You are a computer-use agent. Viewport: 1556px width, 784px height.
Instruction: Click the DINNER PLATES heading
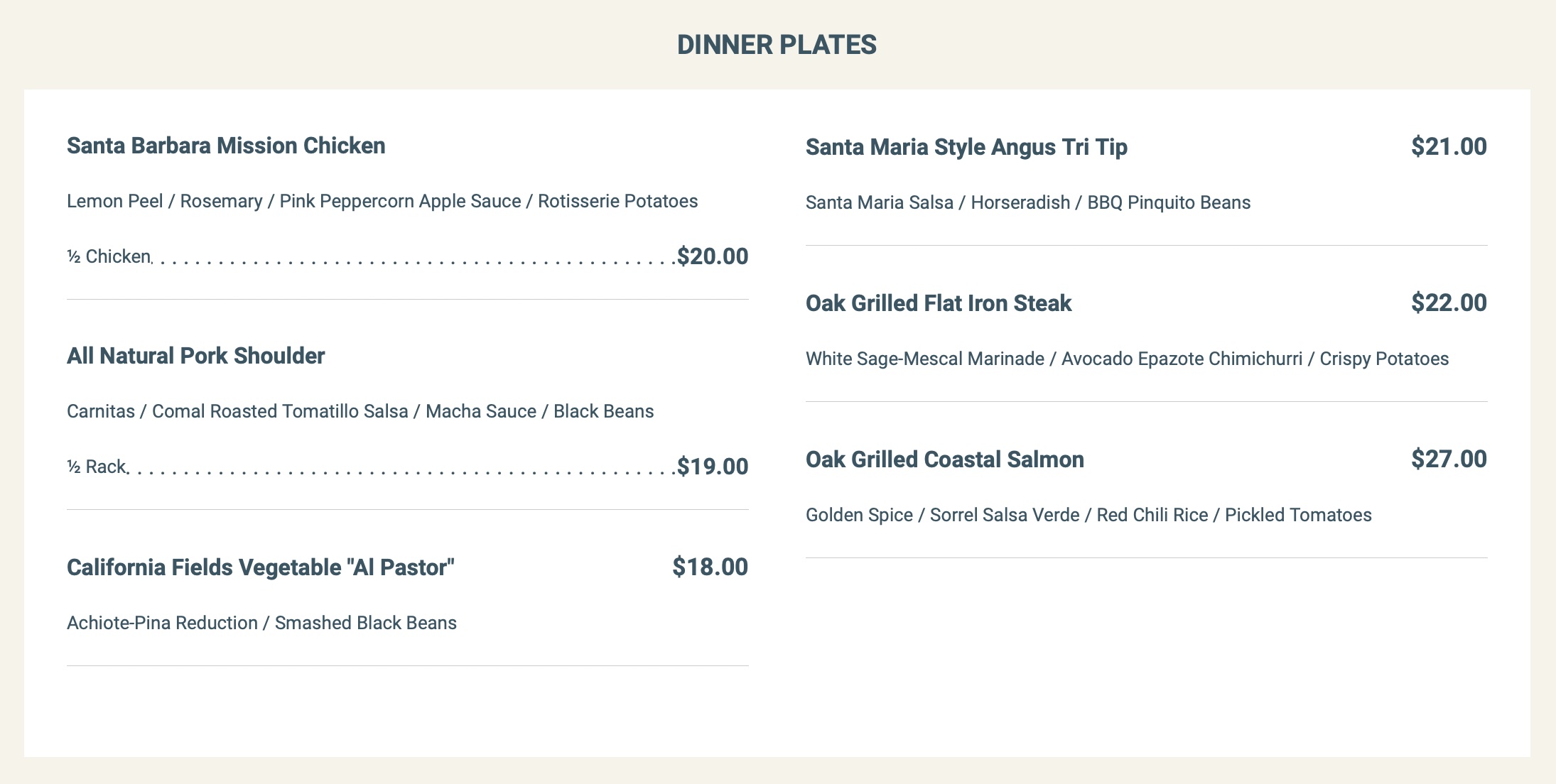click(x=777, y=45)
